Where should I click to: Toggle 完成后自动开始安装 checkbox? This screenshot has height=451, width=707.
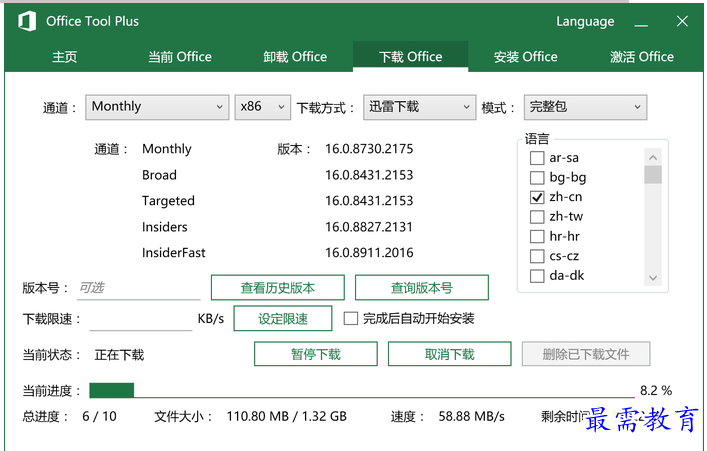point(350,318)
